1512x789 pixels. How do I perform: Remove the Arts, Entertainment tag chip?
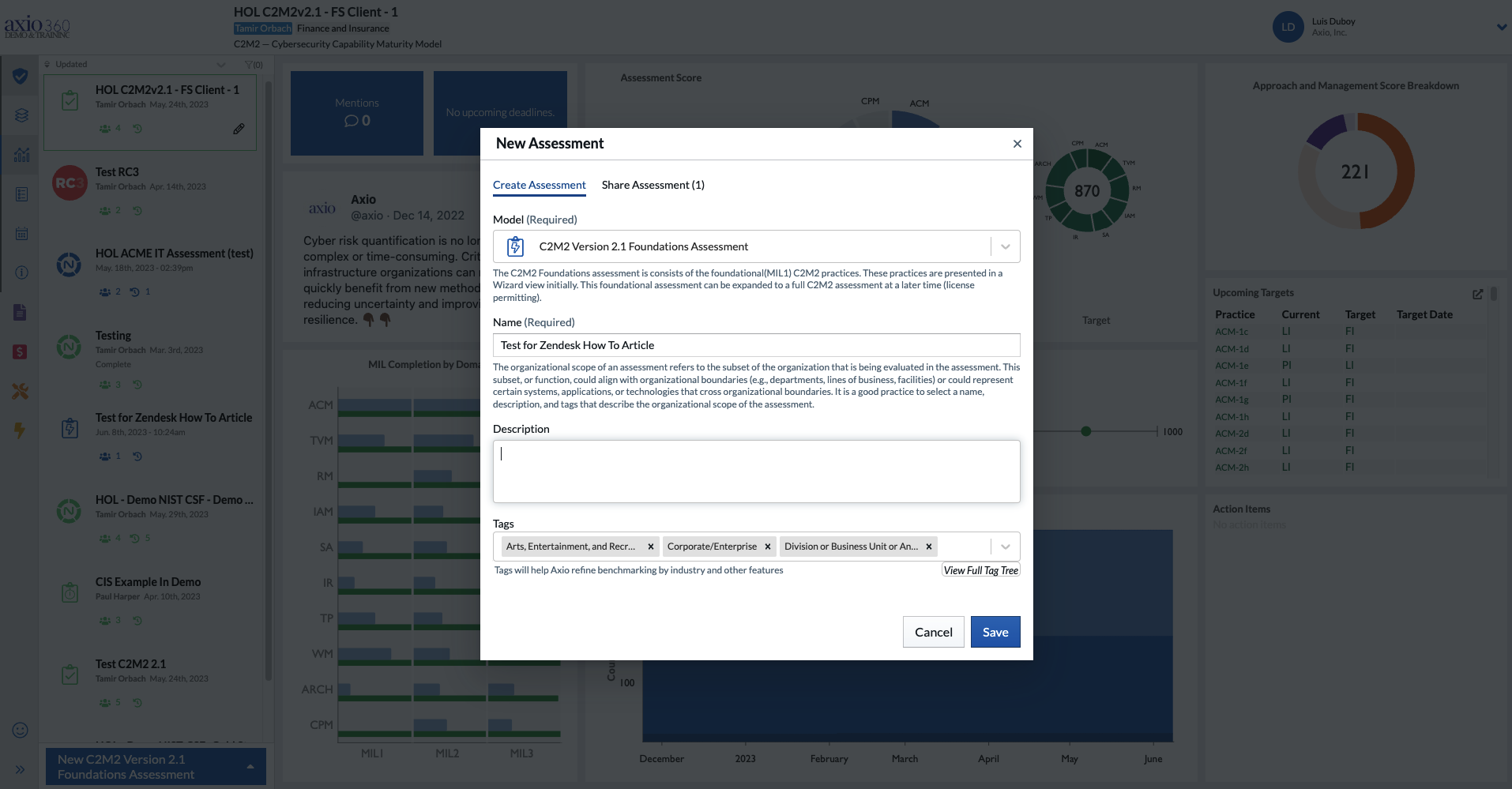[650, 546]
